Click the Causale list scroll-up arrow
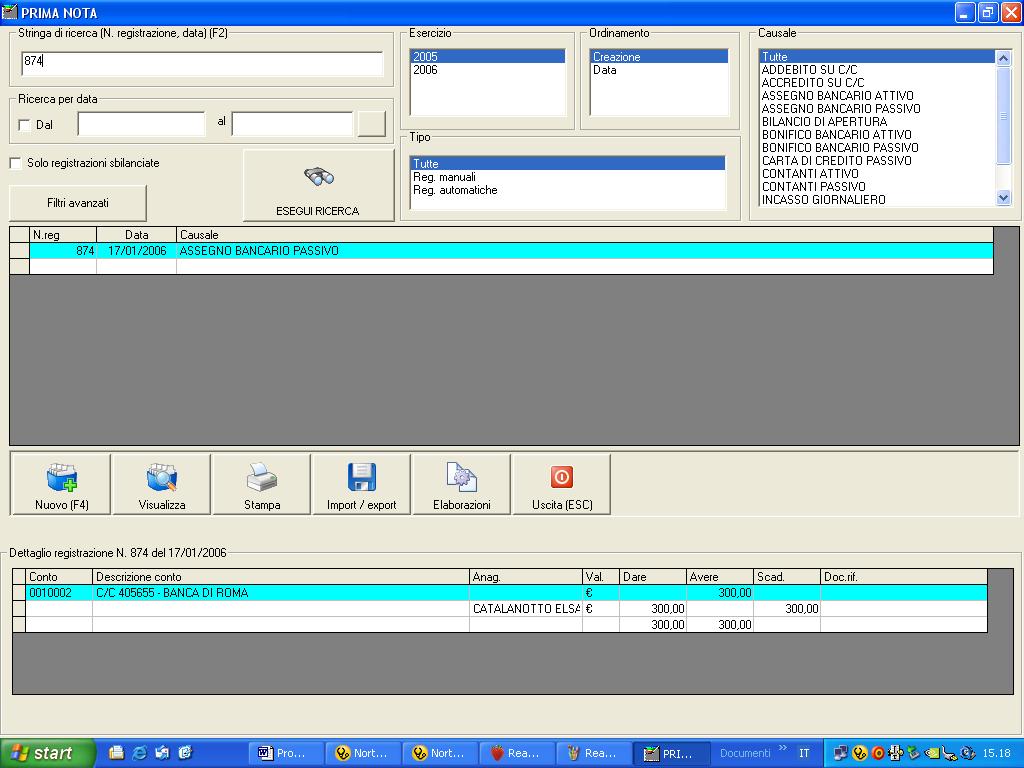 (1004, 57)
